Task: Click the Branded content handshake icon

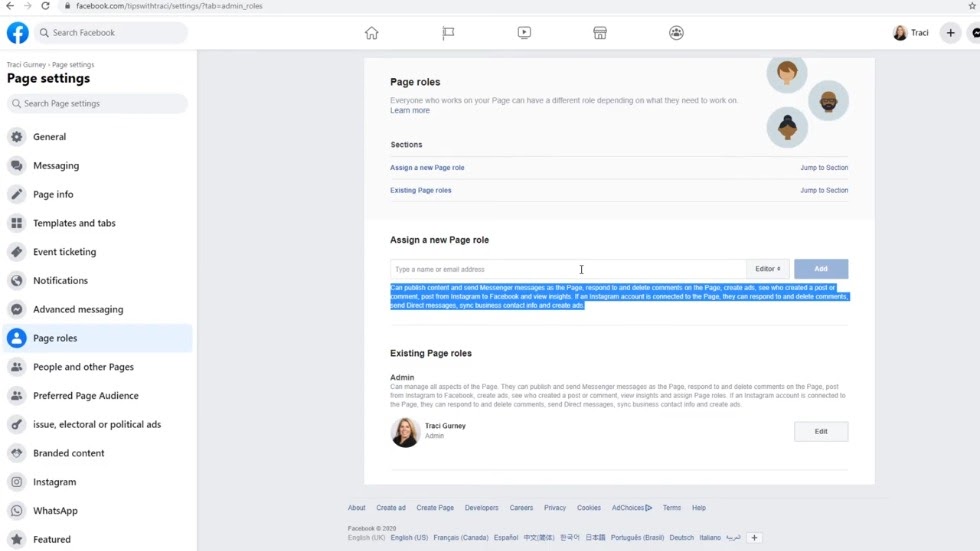Action: tap(17, 453)
